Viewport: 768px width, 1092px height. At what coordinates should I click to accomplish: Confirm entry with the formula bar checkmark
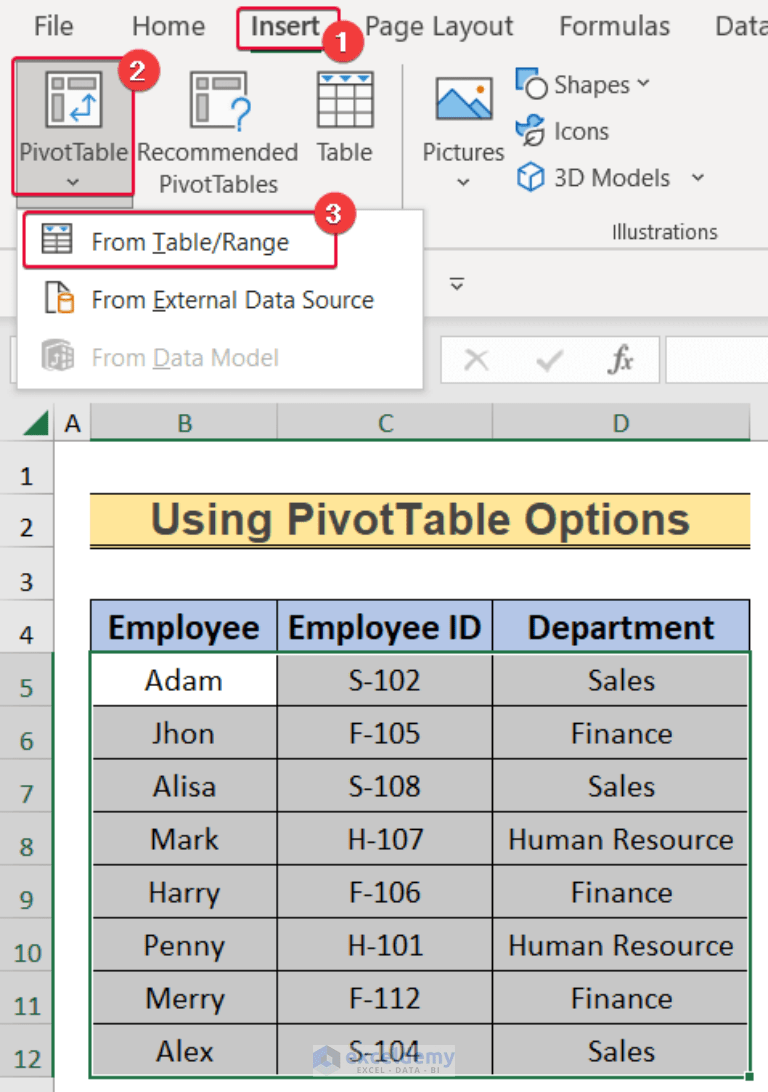pos(549,360)
